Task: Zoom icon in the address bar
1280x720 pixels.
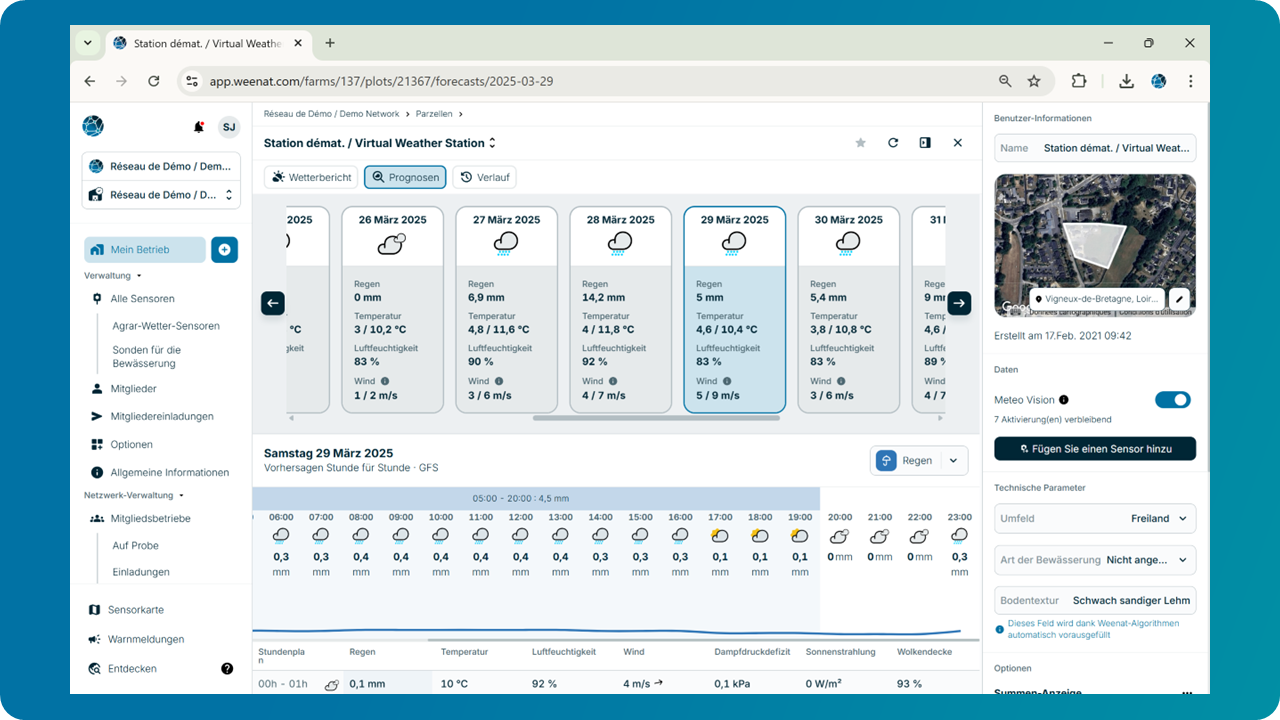Action: [1005, 81]
